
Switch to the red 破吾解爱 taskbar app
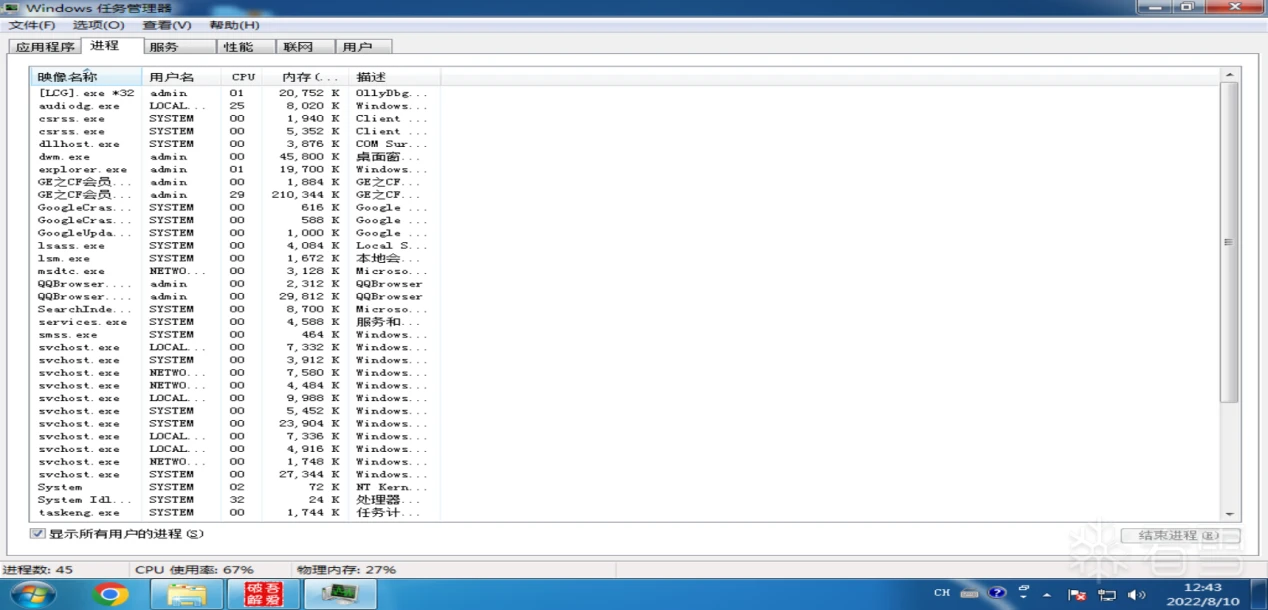click(263, 594)
